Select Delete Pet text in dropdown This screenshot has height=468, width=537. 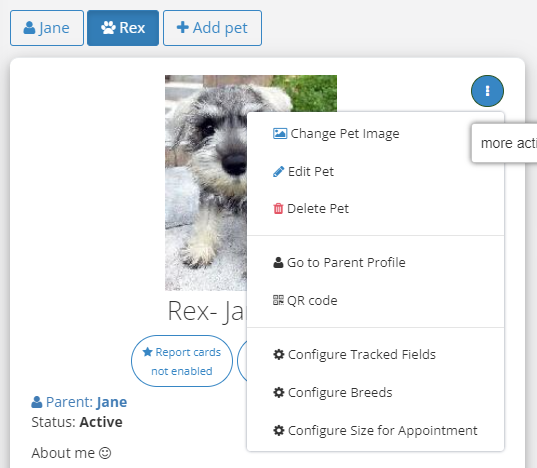[318, 208]
